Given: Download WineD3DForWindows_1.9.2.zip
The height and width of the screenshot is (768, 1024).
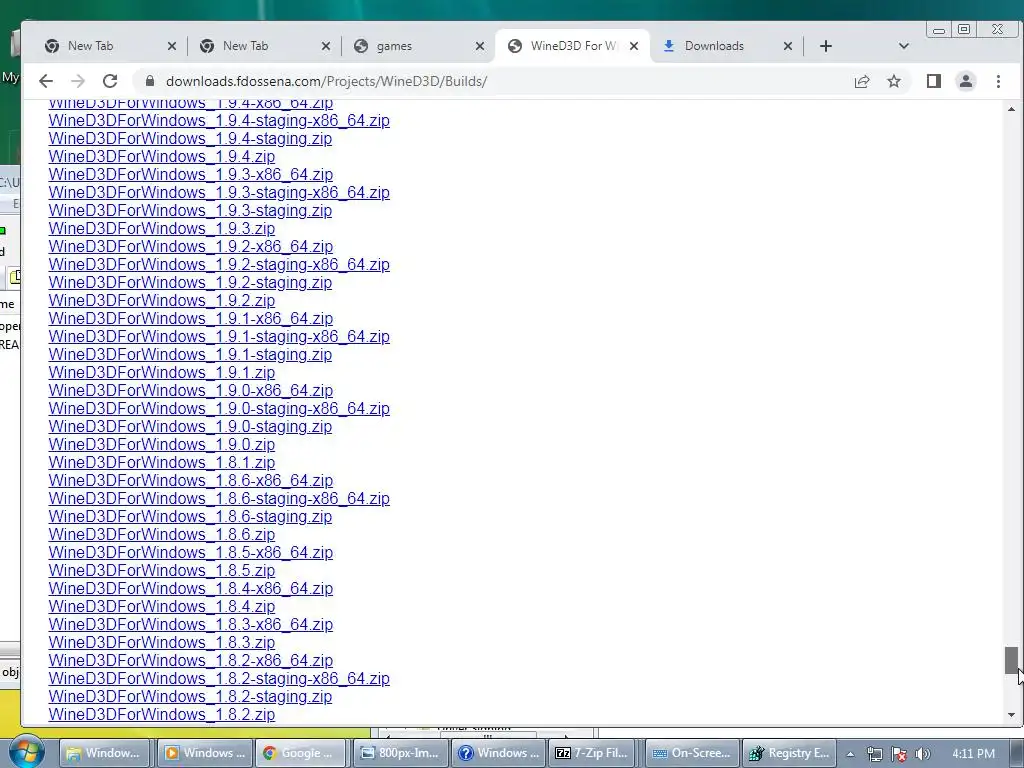Looking at the screenshot, I should [161, 300].
